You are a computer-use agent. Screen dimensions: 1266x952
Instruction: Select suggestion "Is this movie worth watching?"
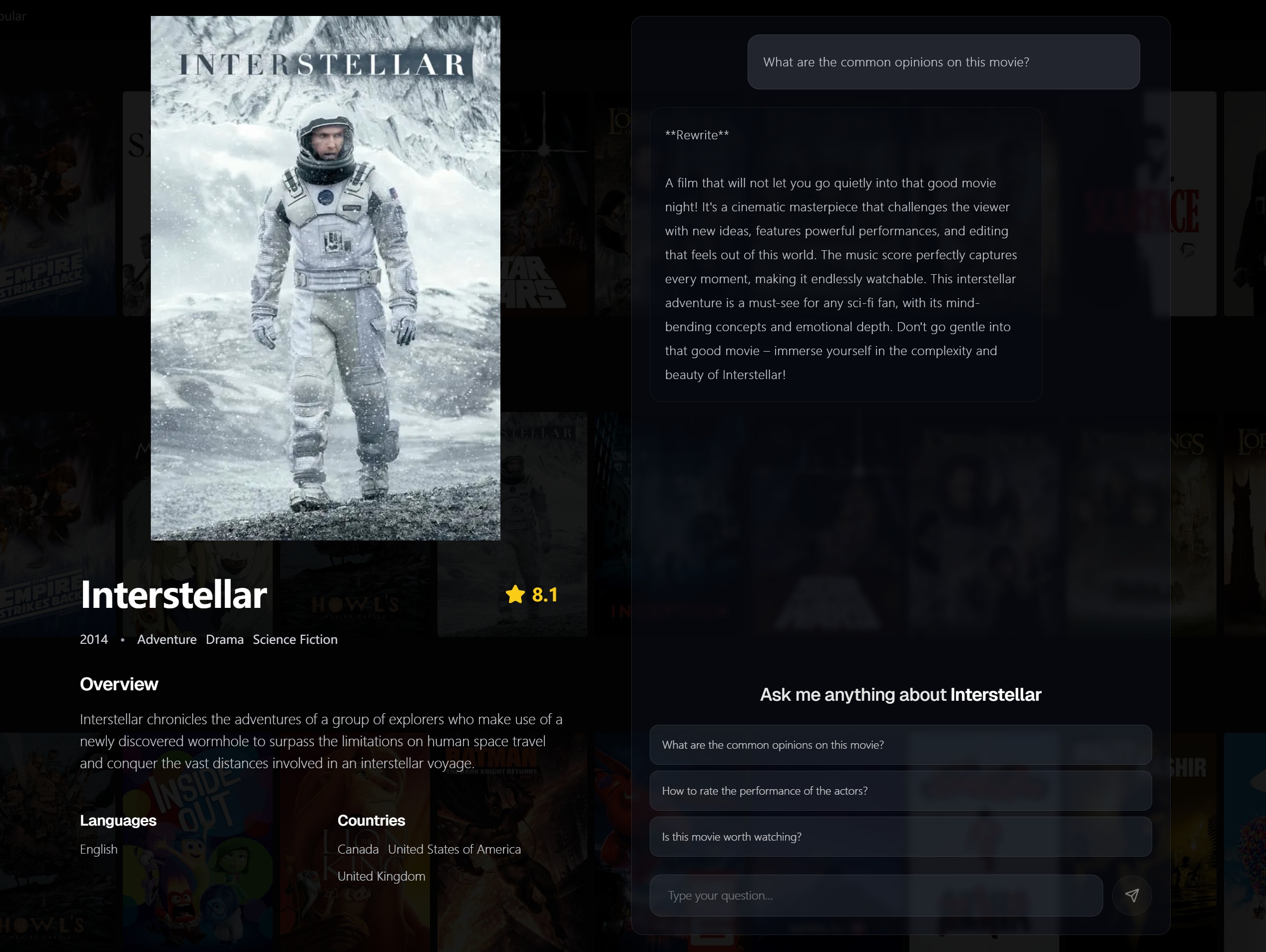tap(900, 836)
